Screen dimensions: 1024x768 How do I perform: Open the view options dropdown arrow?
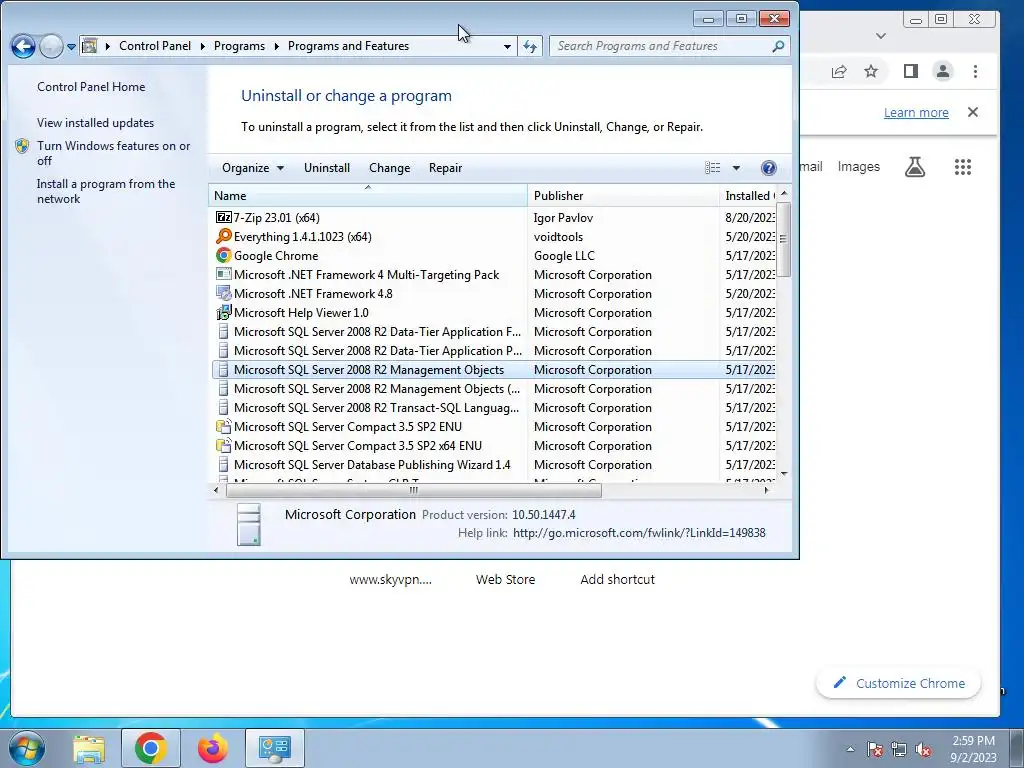click(736, 168)
